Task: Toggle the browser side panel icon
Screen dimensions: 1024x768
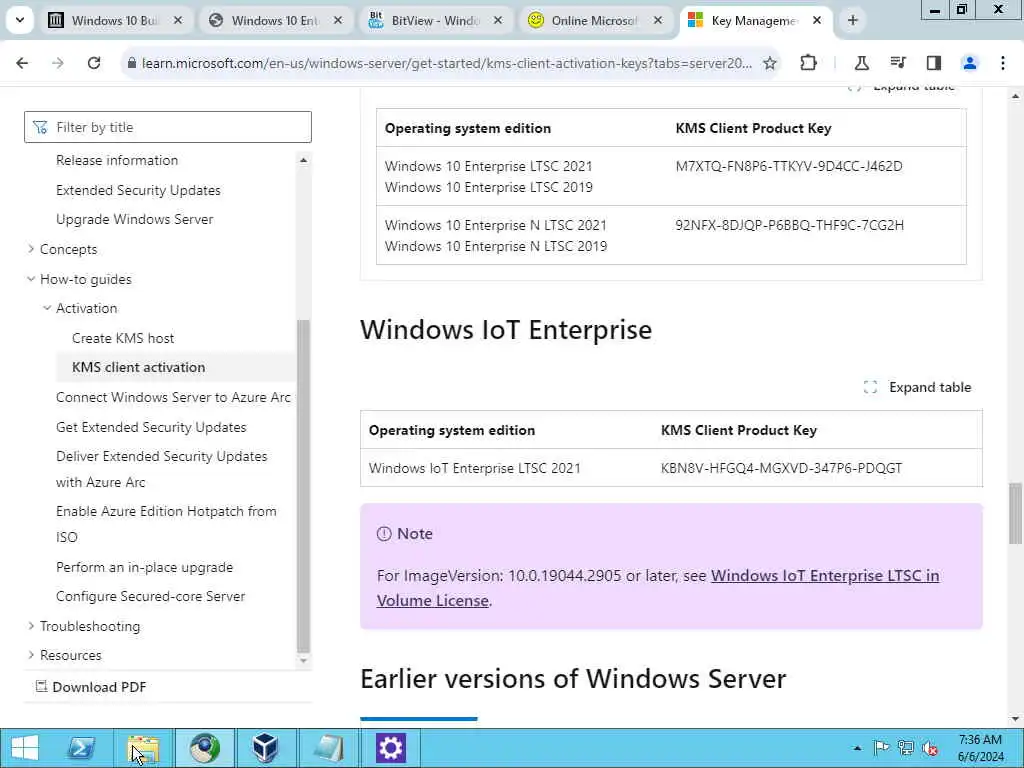Action: coord(934,63)
